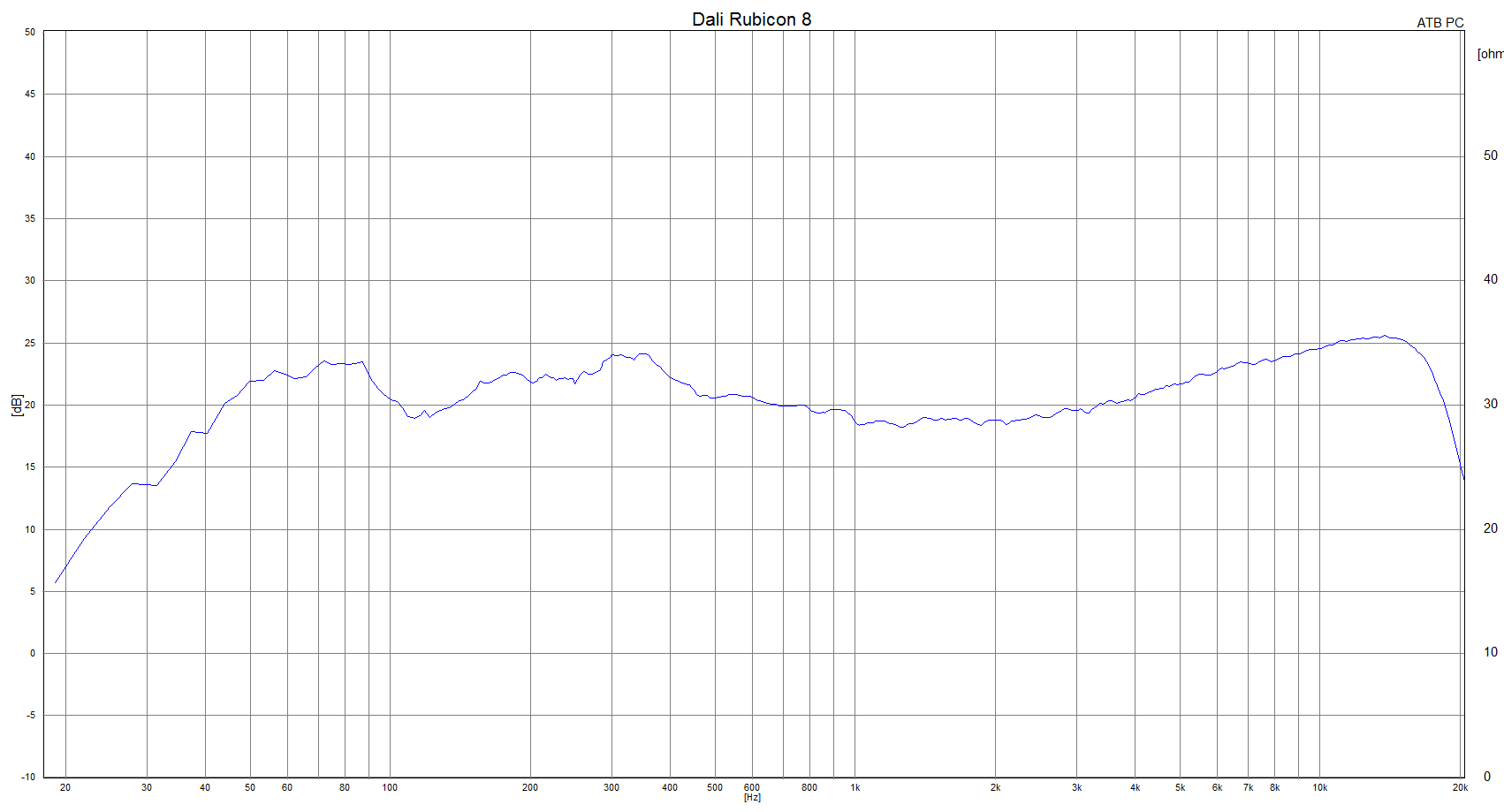Click the [ohm unit label
The height and width of the screenshot is (812, 1504).
[x=1490, y=54]
